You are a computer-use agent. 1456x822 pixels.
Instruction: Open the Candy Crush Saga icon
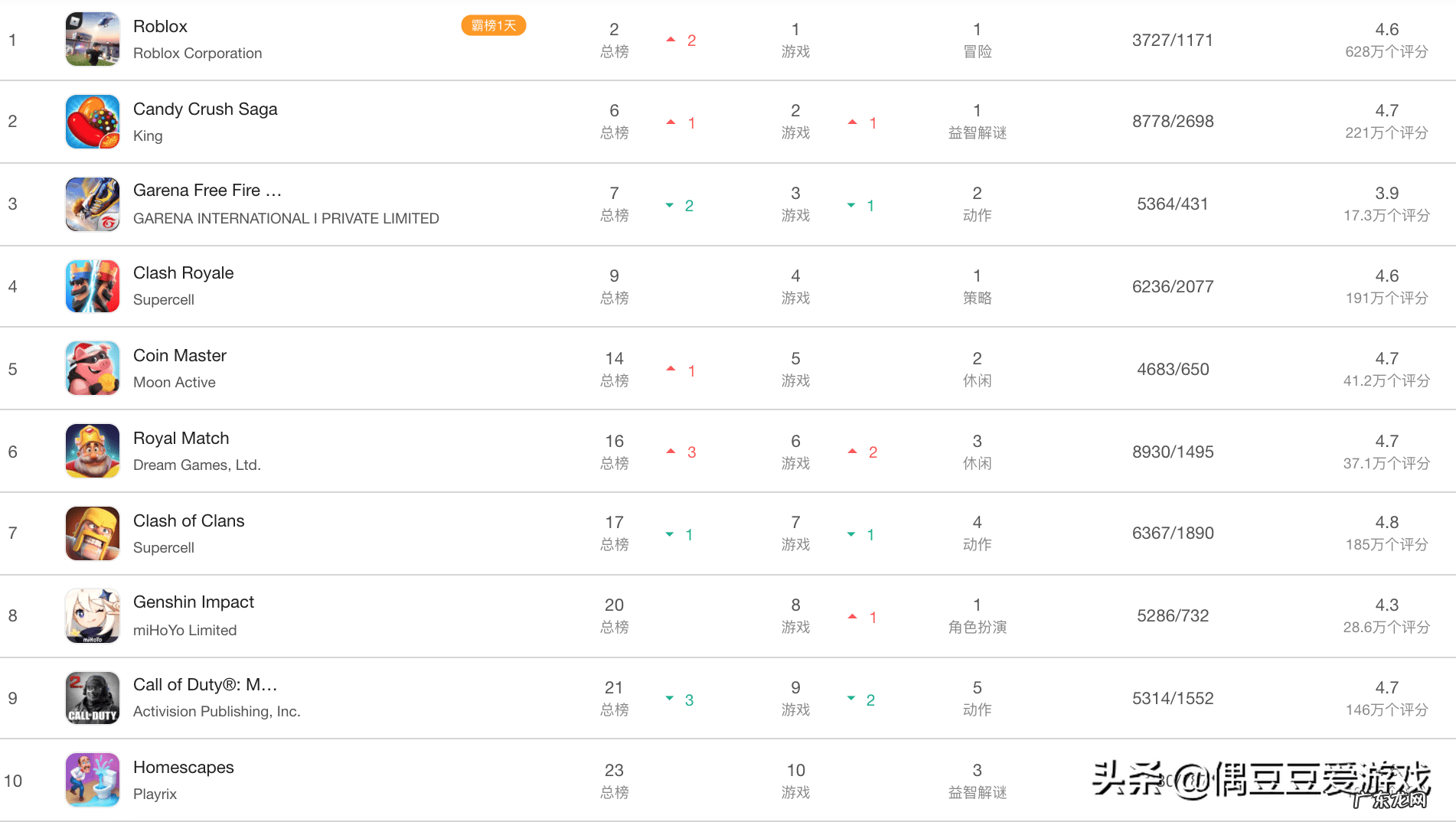click(93, 122)
